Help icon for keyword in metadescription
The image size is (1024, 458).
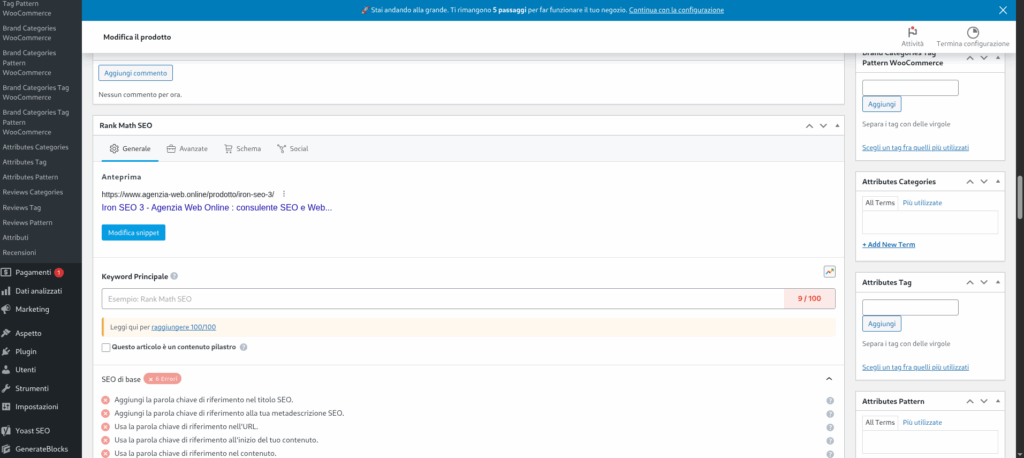coord(830,414)
